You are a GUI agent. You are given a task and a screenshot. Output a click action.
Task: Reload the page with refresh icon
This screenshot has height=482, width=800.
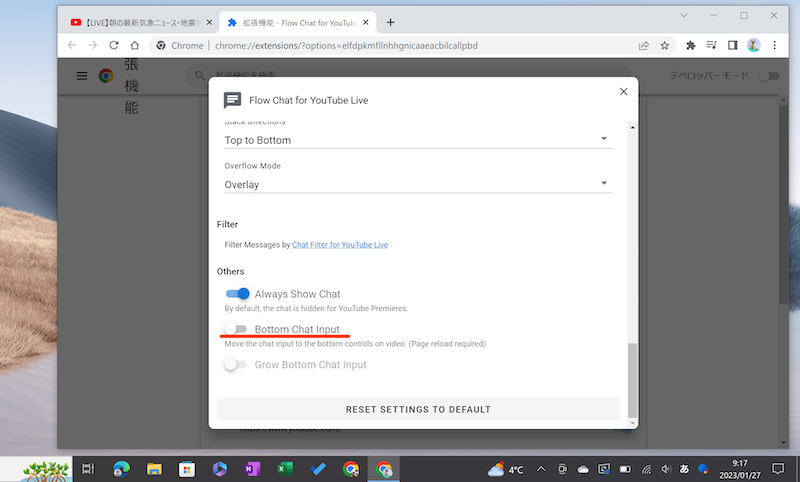[x=114, y=45]
